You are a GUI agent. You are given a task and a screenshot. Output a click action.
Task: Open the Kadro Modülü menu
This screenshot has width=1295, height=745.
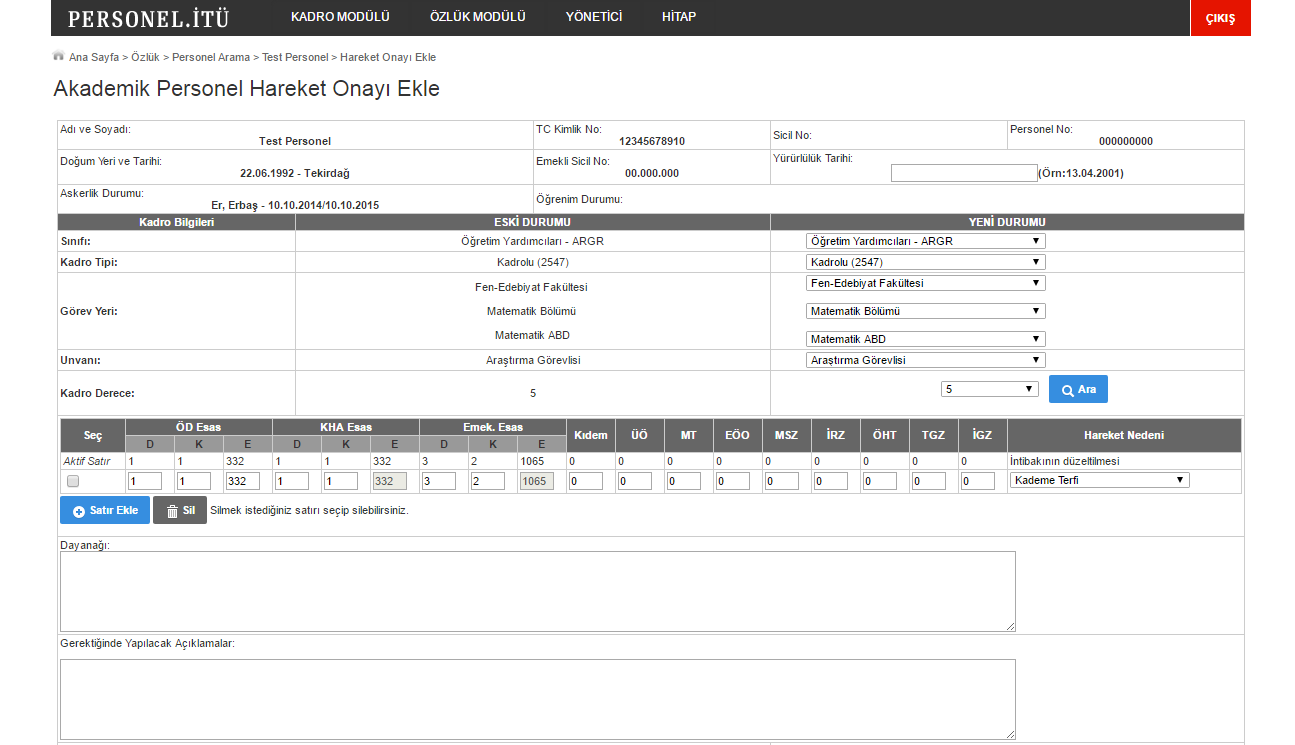pos(340,17)
